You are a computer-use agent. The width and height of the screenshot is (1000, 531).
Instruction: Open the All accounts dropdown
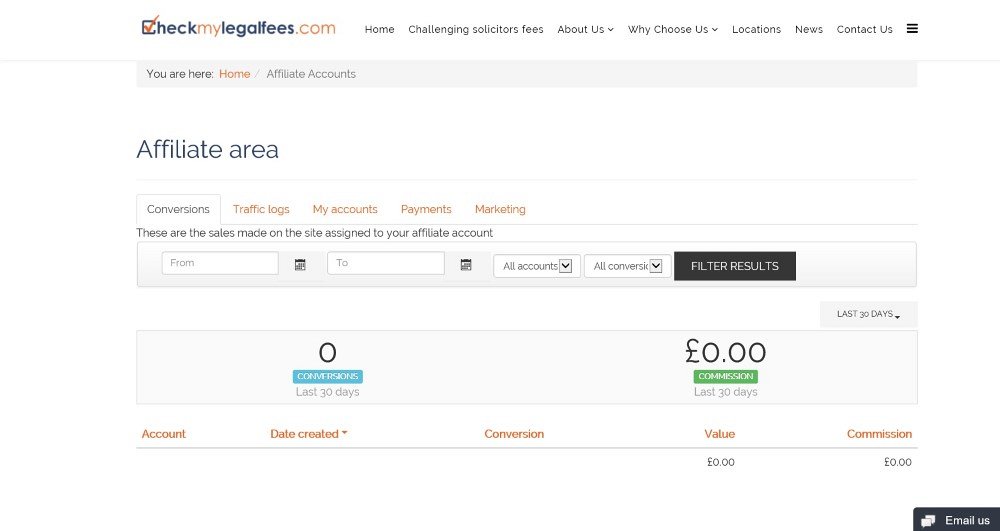(537, 266)
